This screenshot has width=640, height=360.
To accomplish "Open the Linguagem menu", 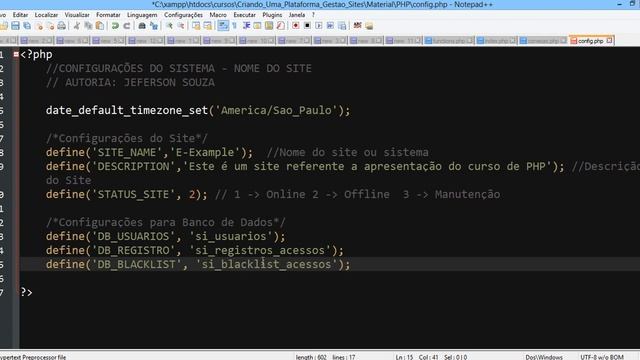I will pos(142,15).
